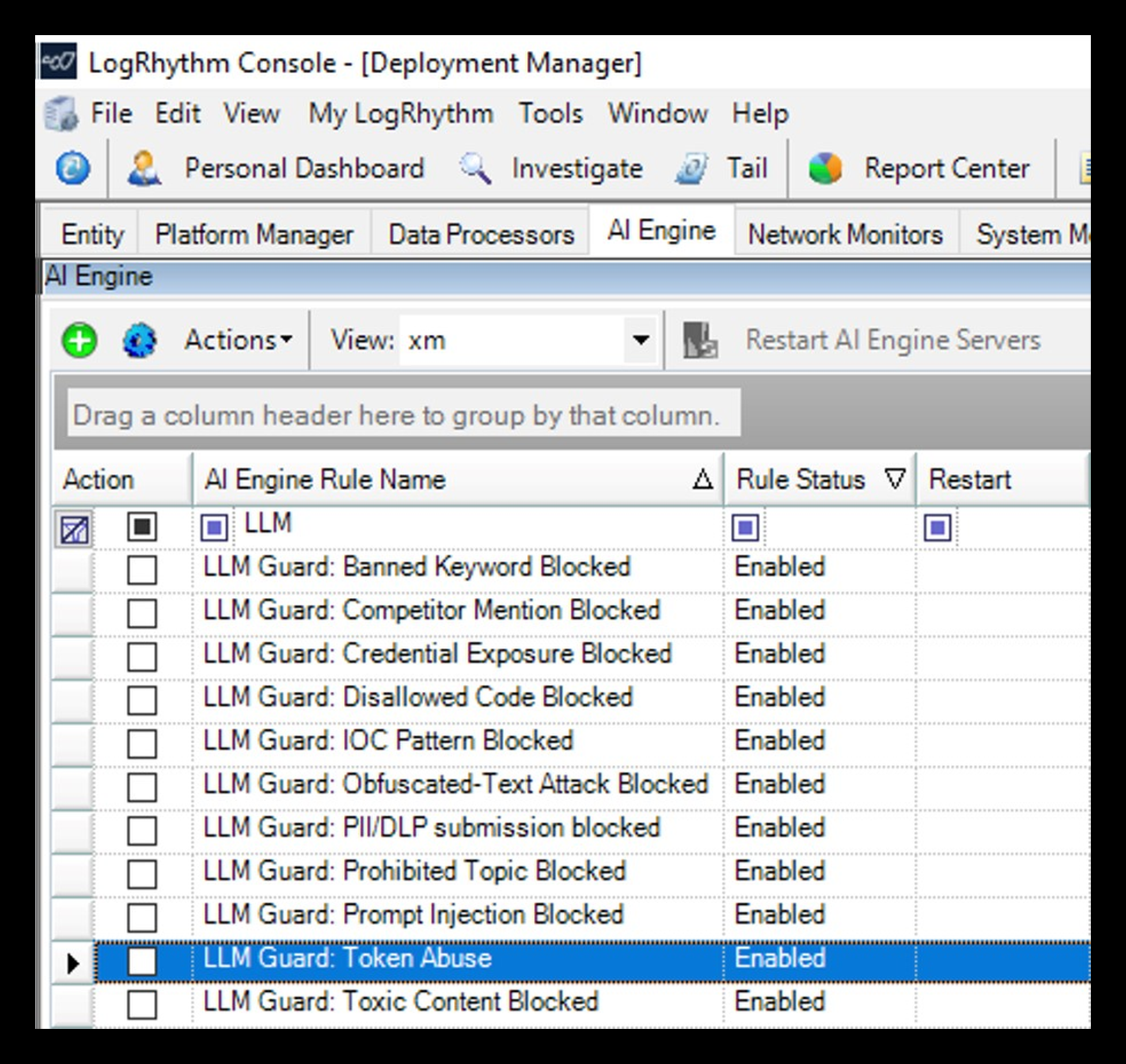The width and height of the screenshot is (1126, 1064).
Task: Click the blue globe icon in the toolbar
Action: (x=72, y=167)
